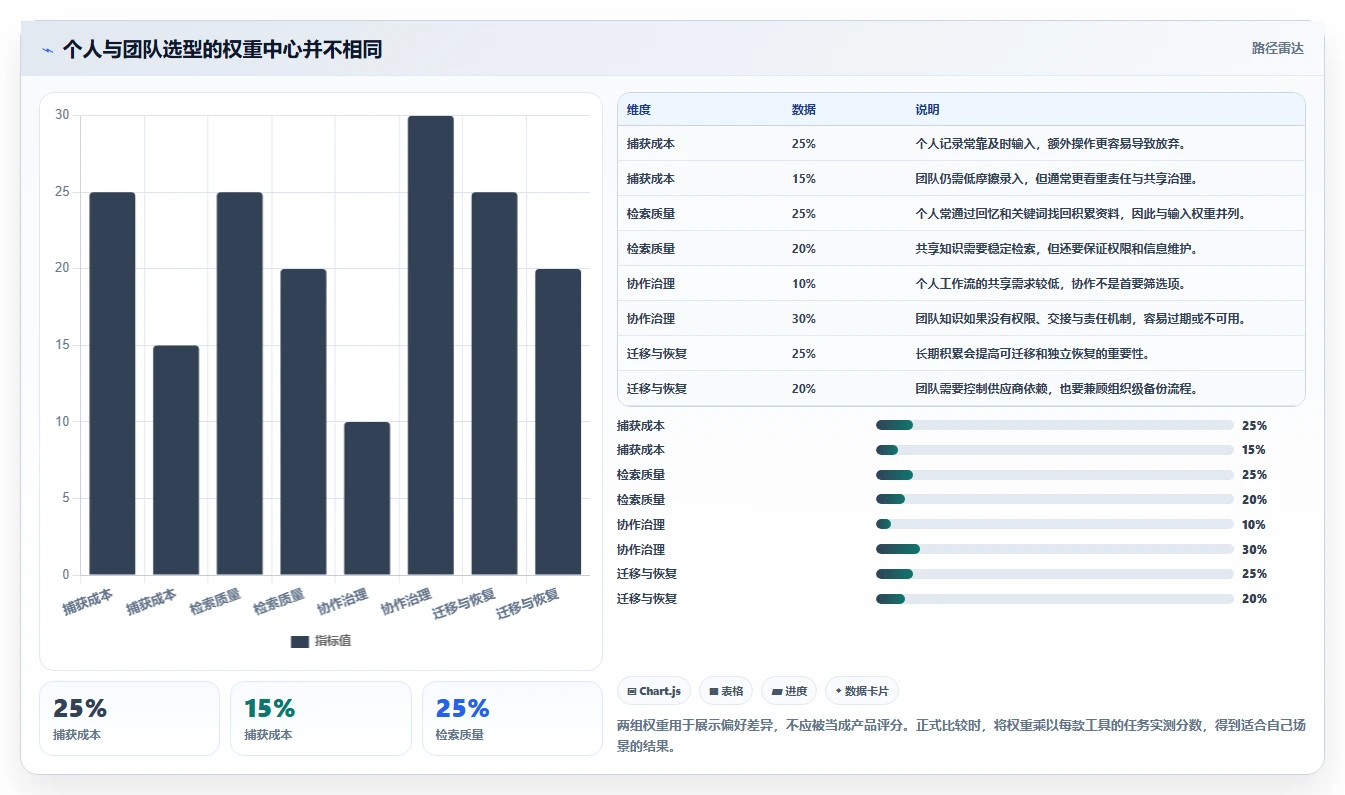Open the dark 25% 捕获成本 data card

[129, 718]
